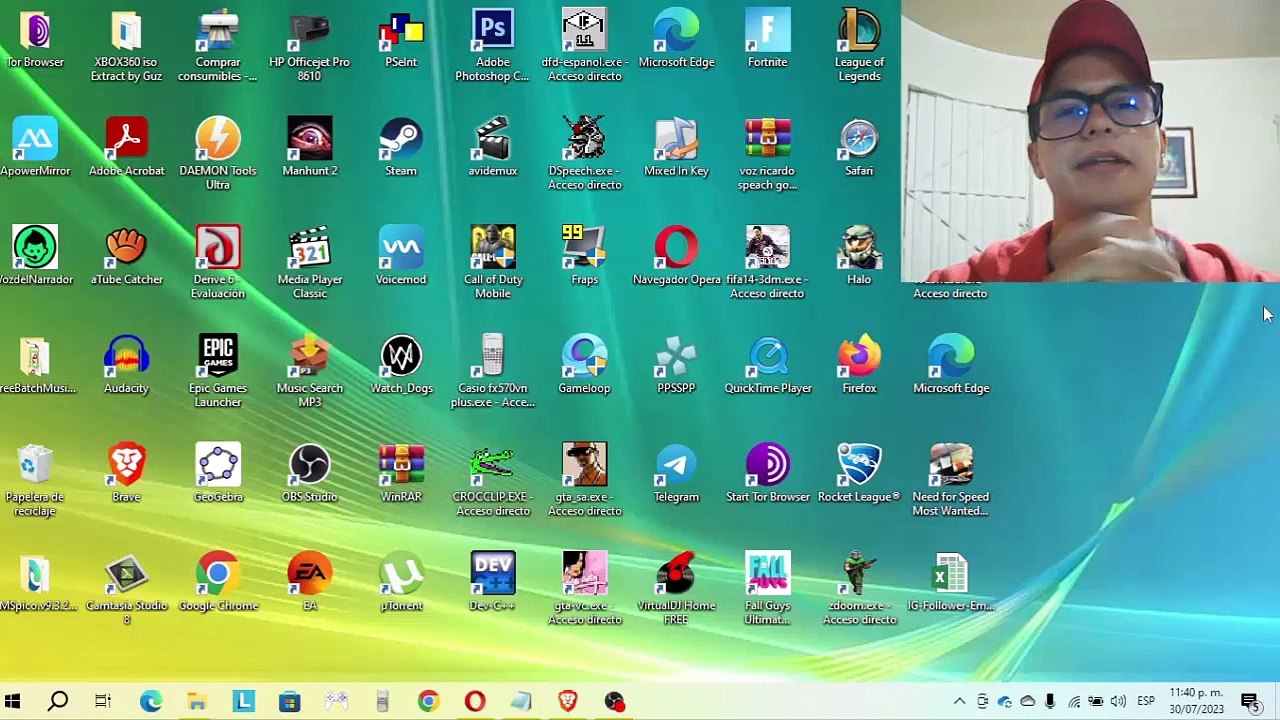
Task: Open the Windows Start menu
Action: coord(13,702)
